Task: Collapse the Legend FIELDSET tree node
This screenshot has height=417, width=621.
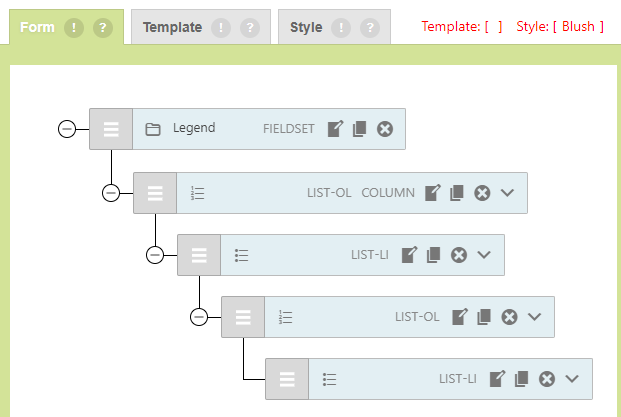Action: pos(67,129)
